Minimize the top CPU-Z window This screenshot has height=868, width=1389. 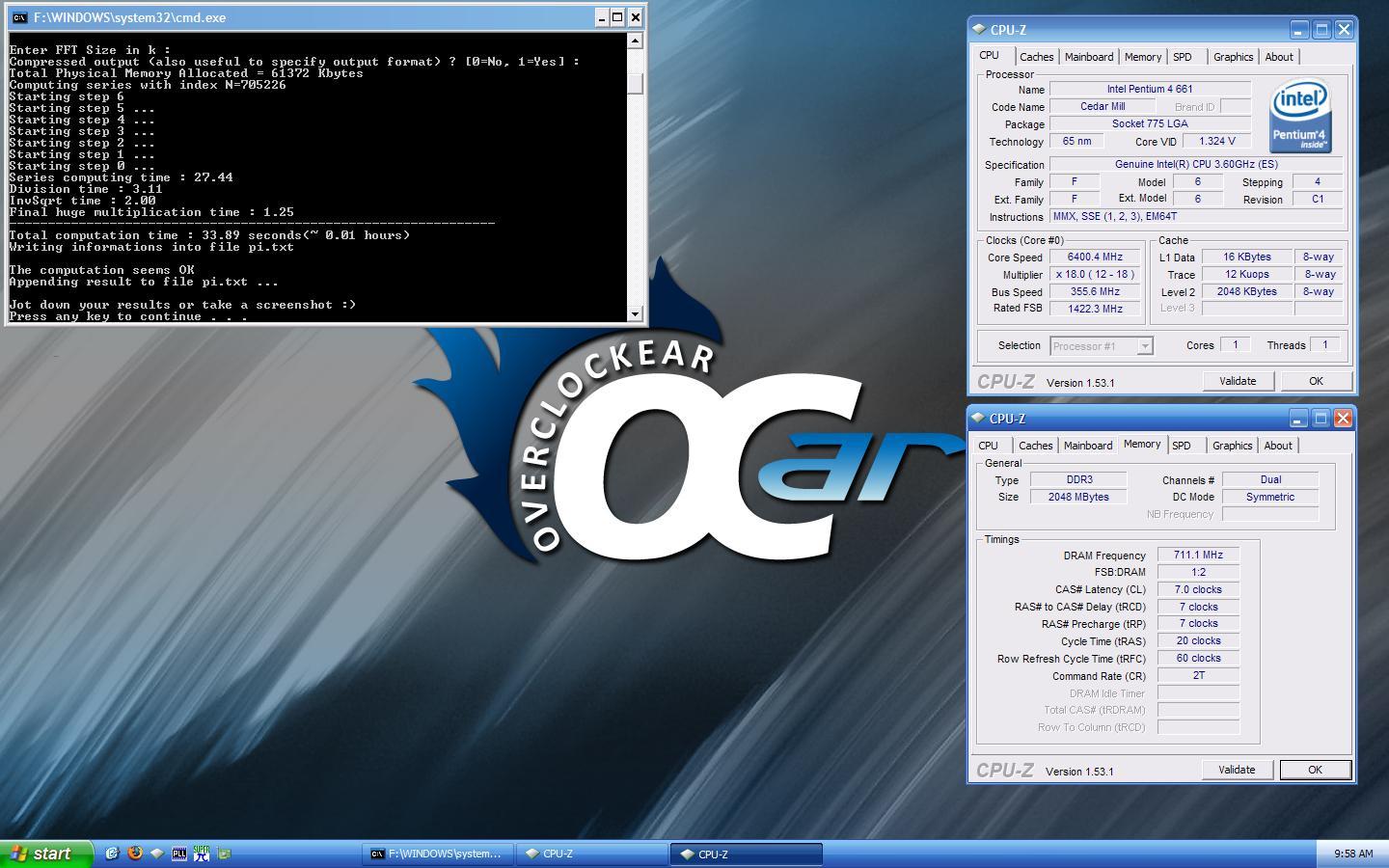[x=1299, y=30]
